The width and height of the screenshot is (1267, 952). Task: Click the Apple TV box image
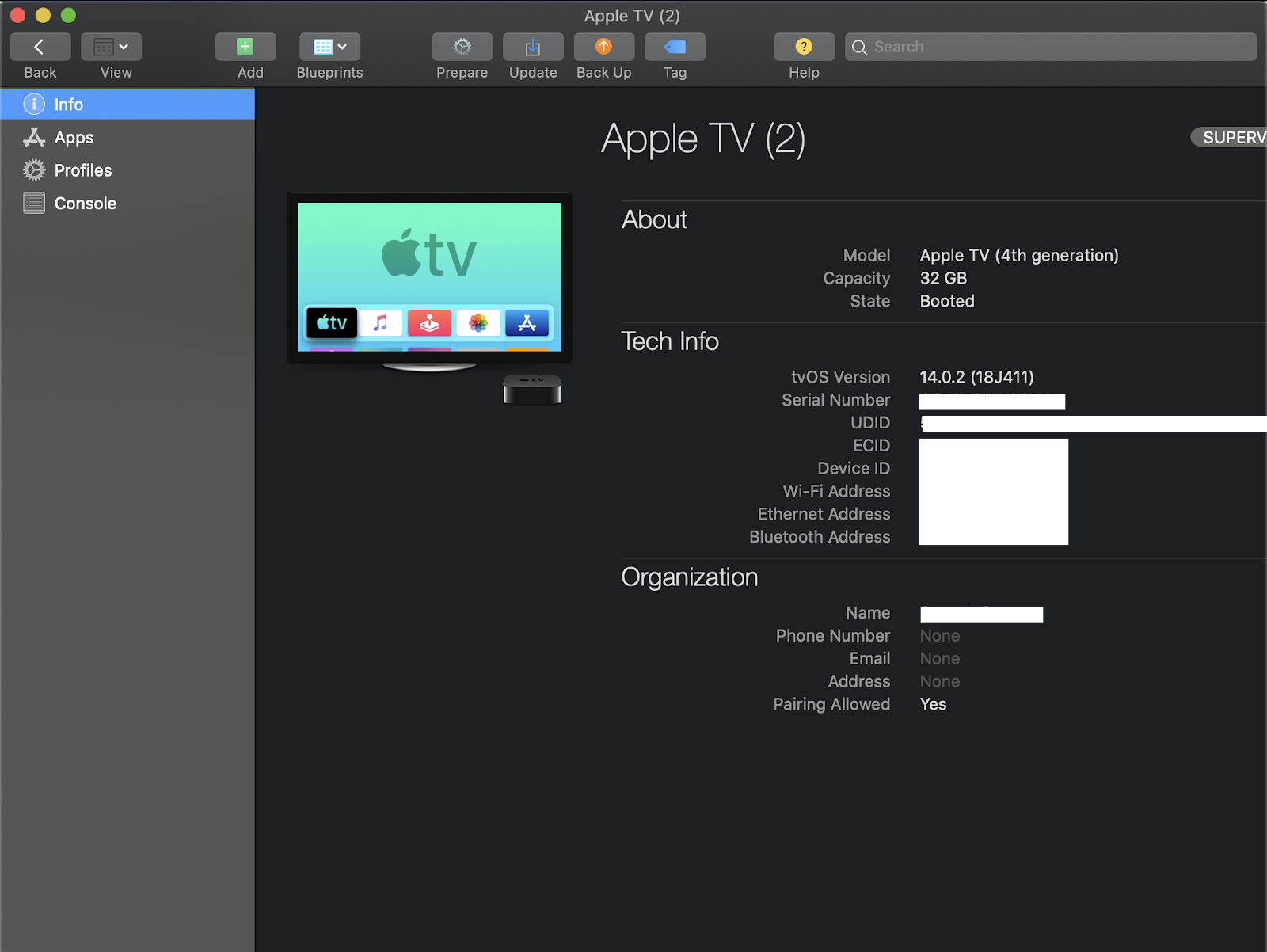click(x=532, y=389)
